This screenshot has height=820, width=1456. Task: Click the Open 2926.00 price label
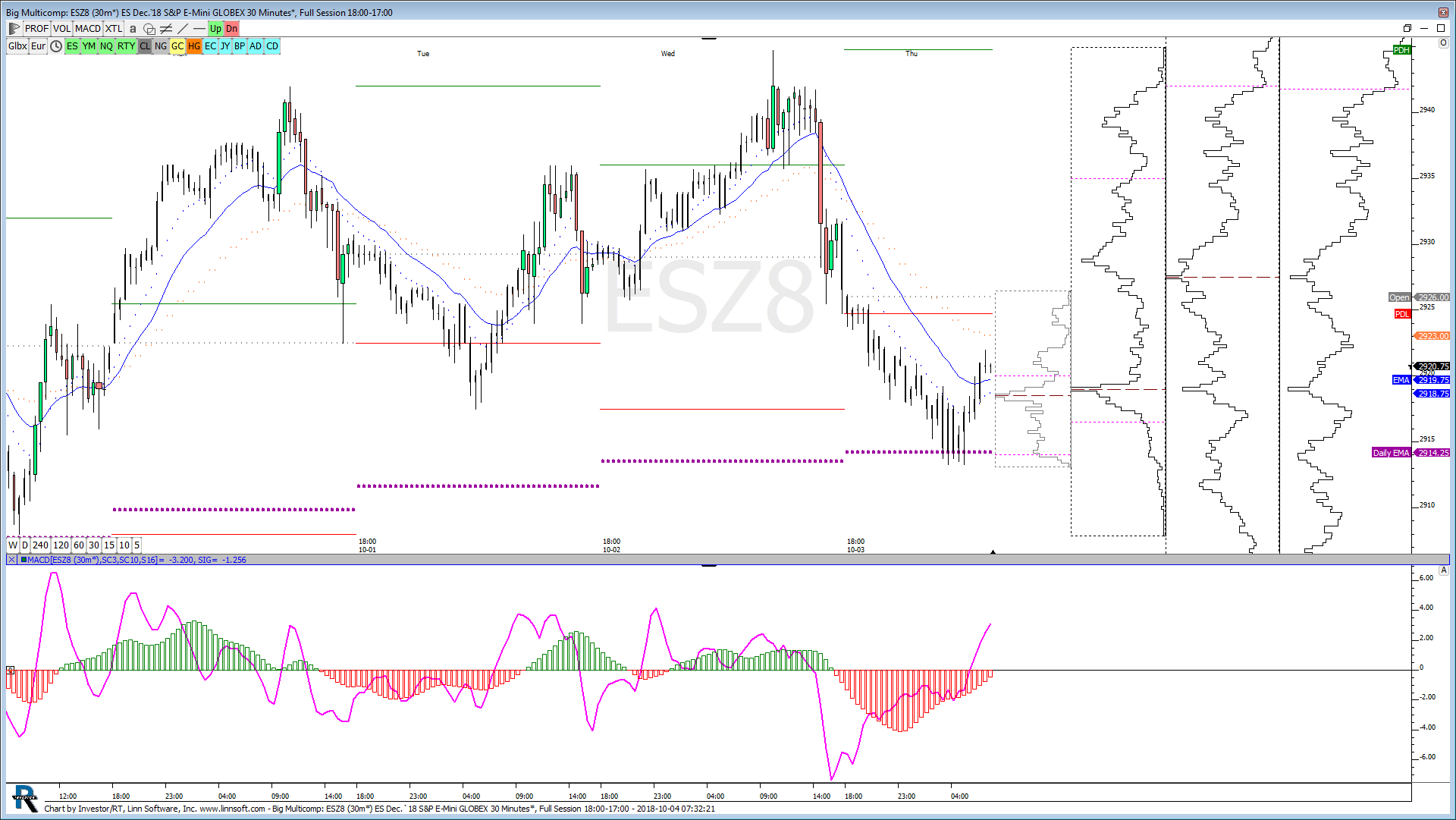pyautogui.click(x=1419, y=297)
